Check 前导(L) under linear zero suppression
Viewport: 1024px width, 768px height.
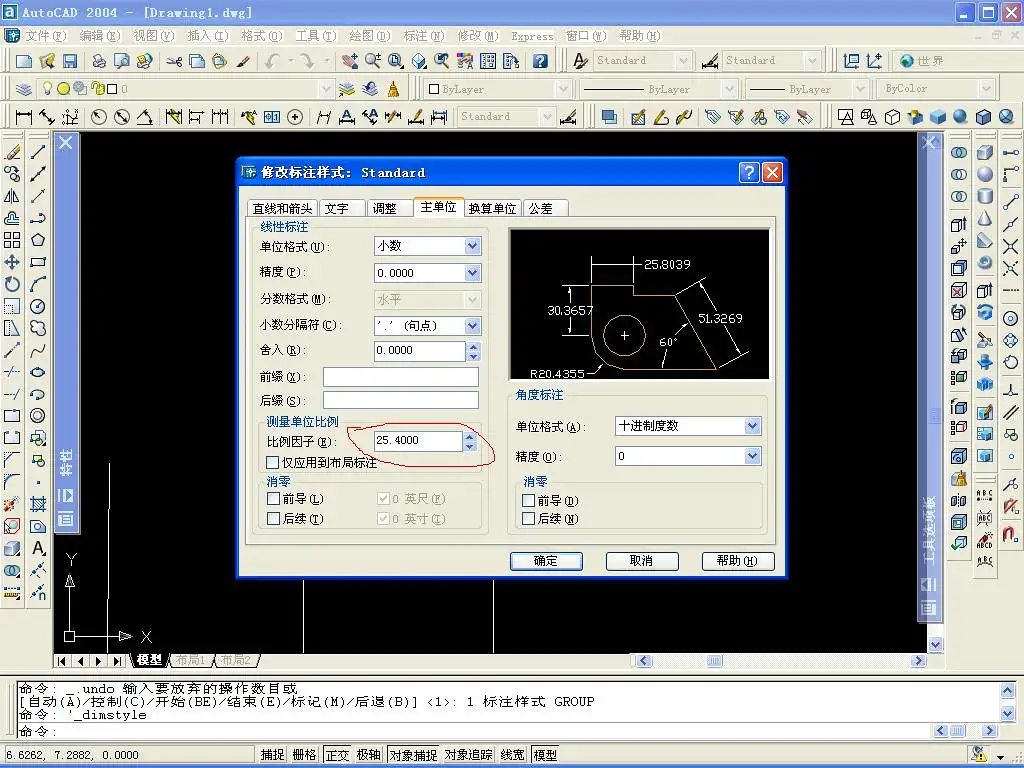tap(274, 498)
